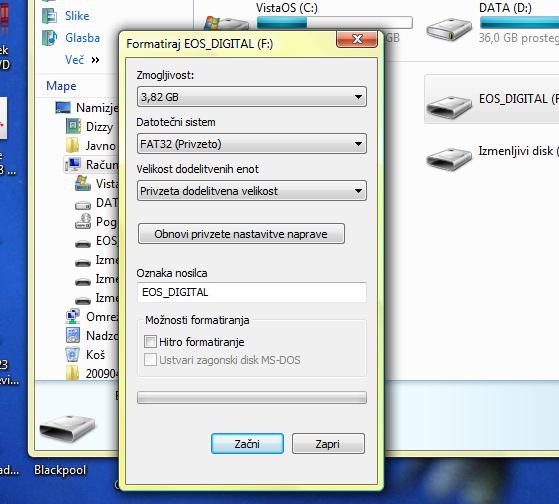Screen dimensions: 559x504
Task: Click the Računalnik computer icon in tree
Action: pyautogui.click(x=73, y=164)
